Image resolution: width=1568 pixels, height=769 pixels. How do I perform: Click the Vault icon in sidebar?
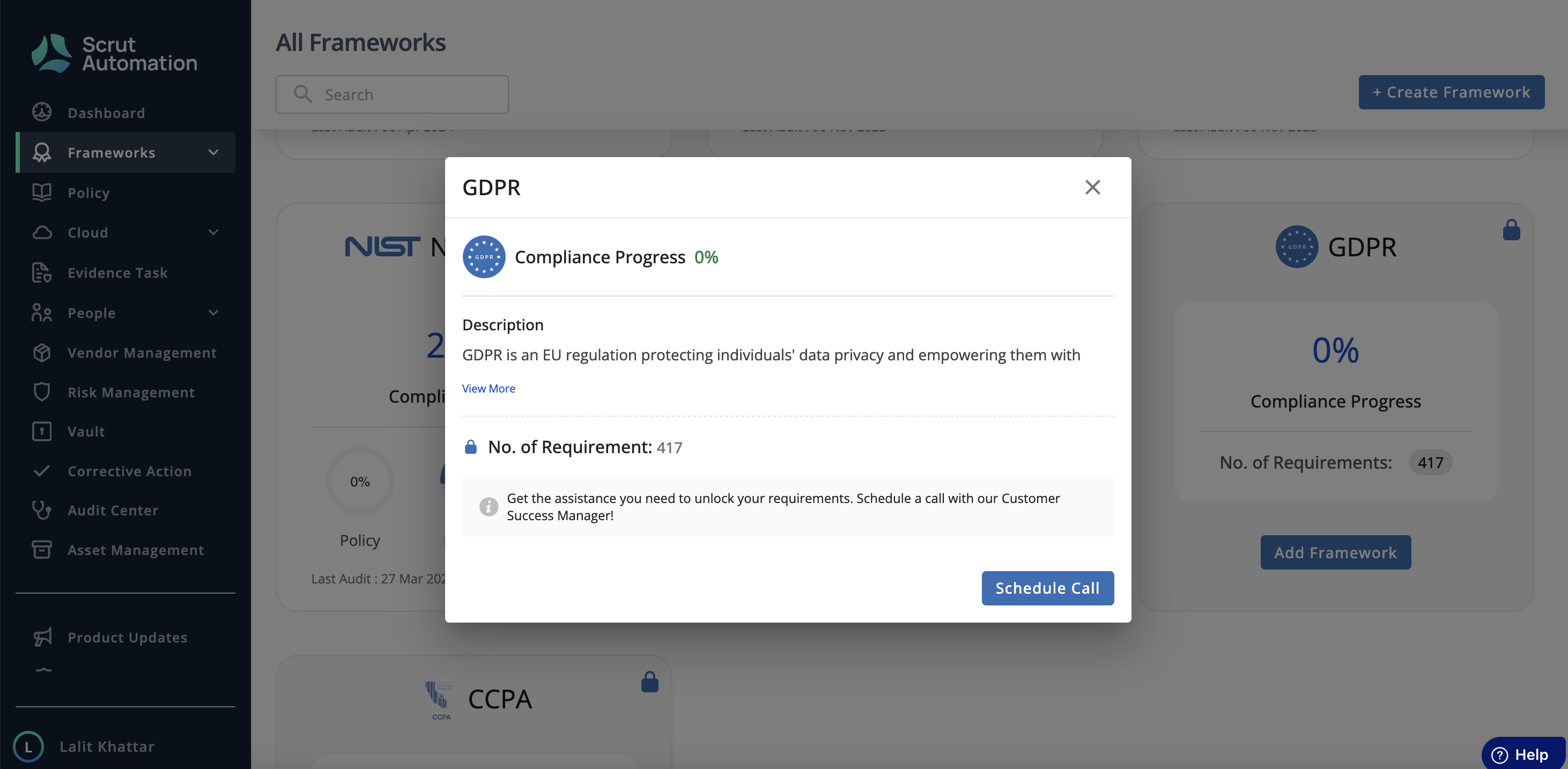(42, 431)
